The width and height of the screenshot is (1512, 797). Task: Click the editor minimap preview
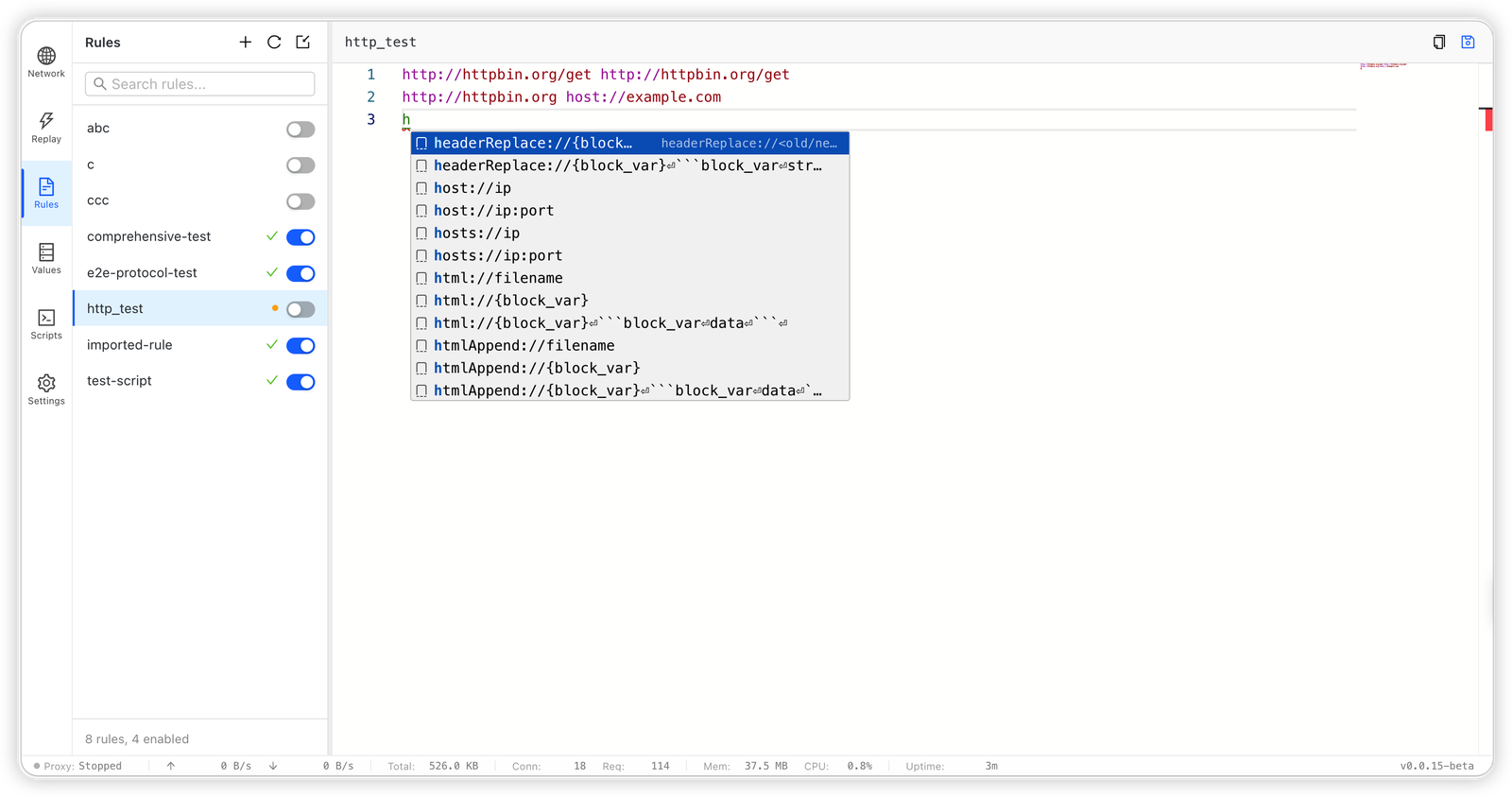click(x=1383, y=66)
